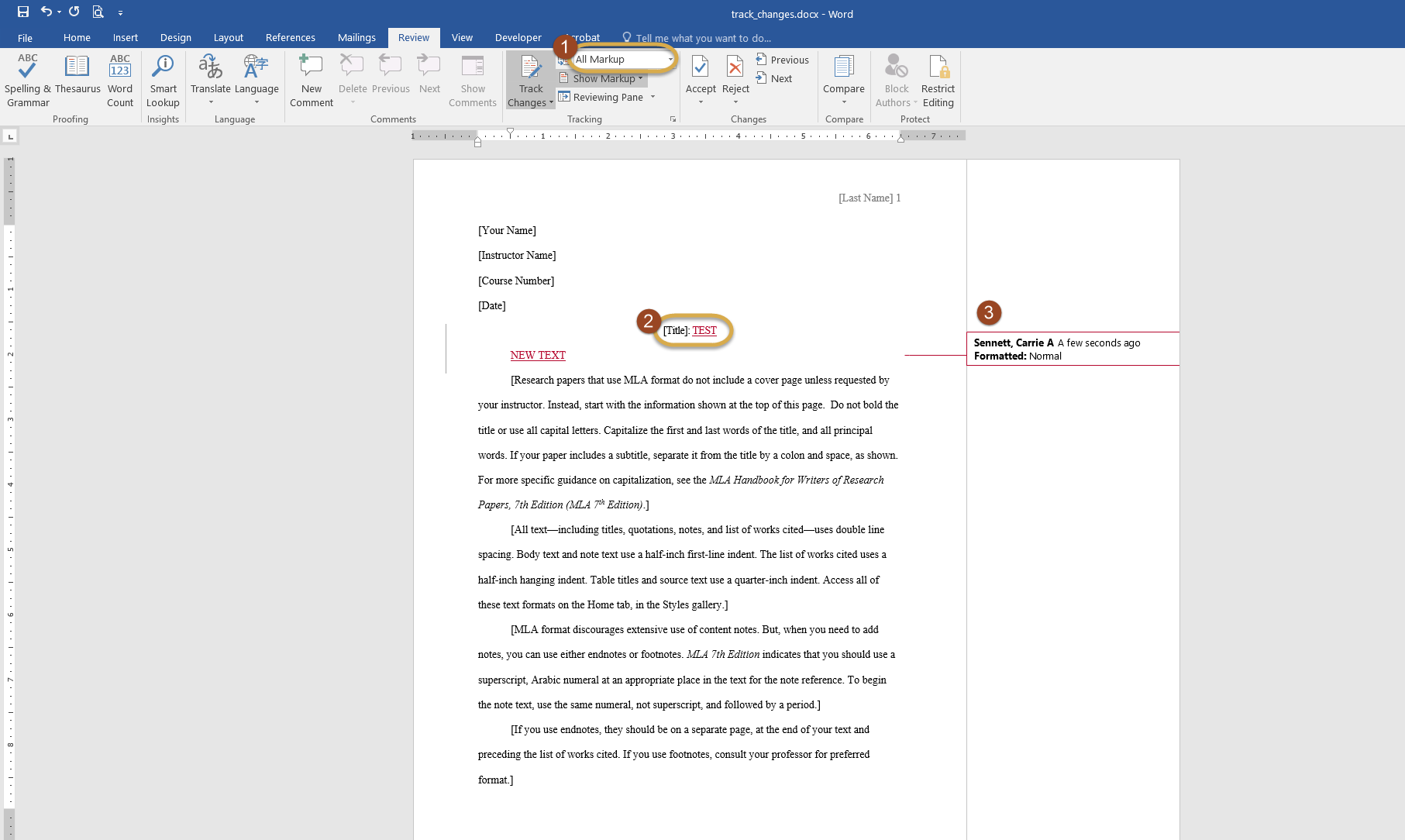Insert a New Comment
The image size is (1405, 840).
[x=311, y=80]
